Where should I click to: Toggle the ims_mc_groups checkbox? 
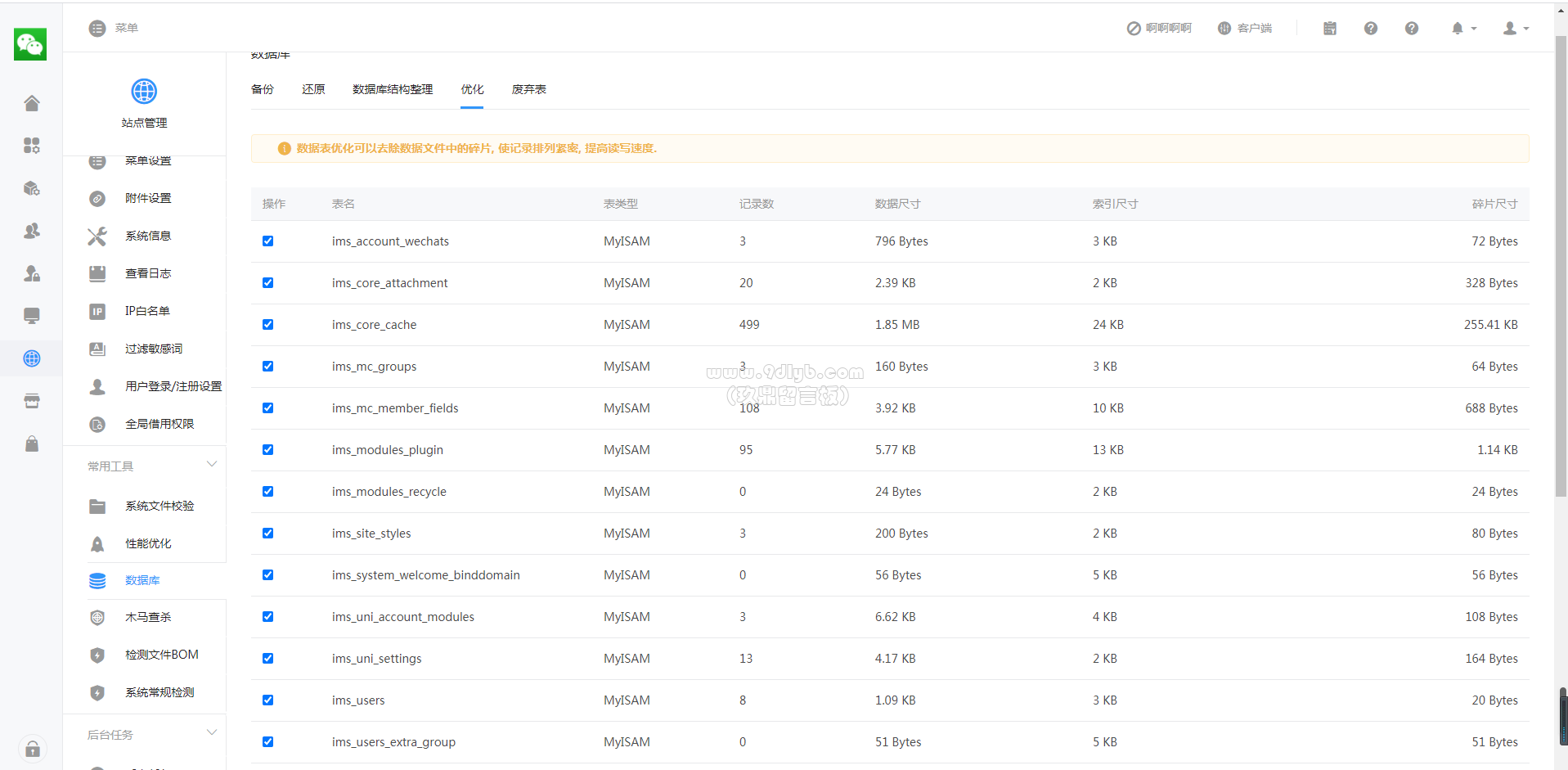(x=267, y=367)
